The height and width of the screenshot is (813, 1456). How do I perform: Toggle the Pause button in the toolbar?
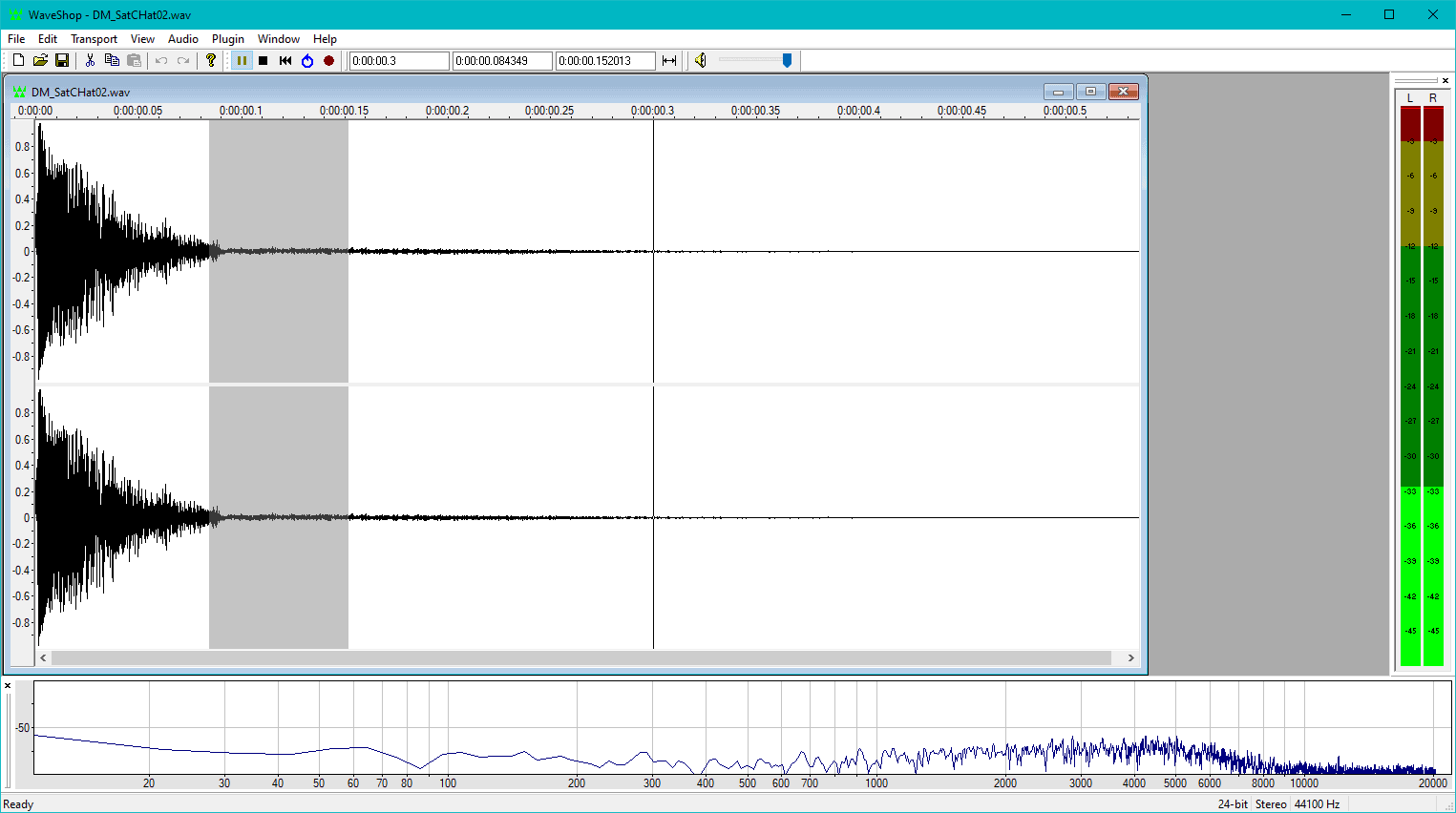pos(242,60)
